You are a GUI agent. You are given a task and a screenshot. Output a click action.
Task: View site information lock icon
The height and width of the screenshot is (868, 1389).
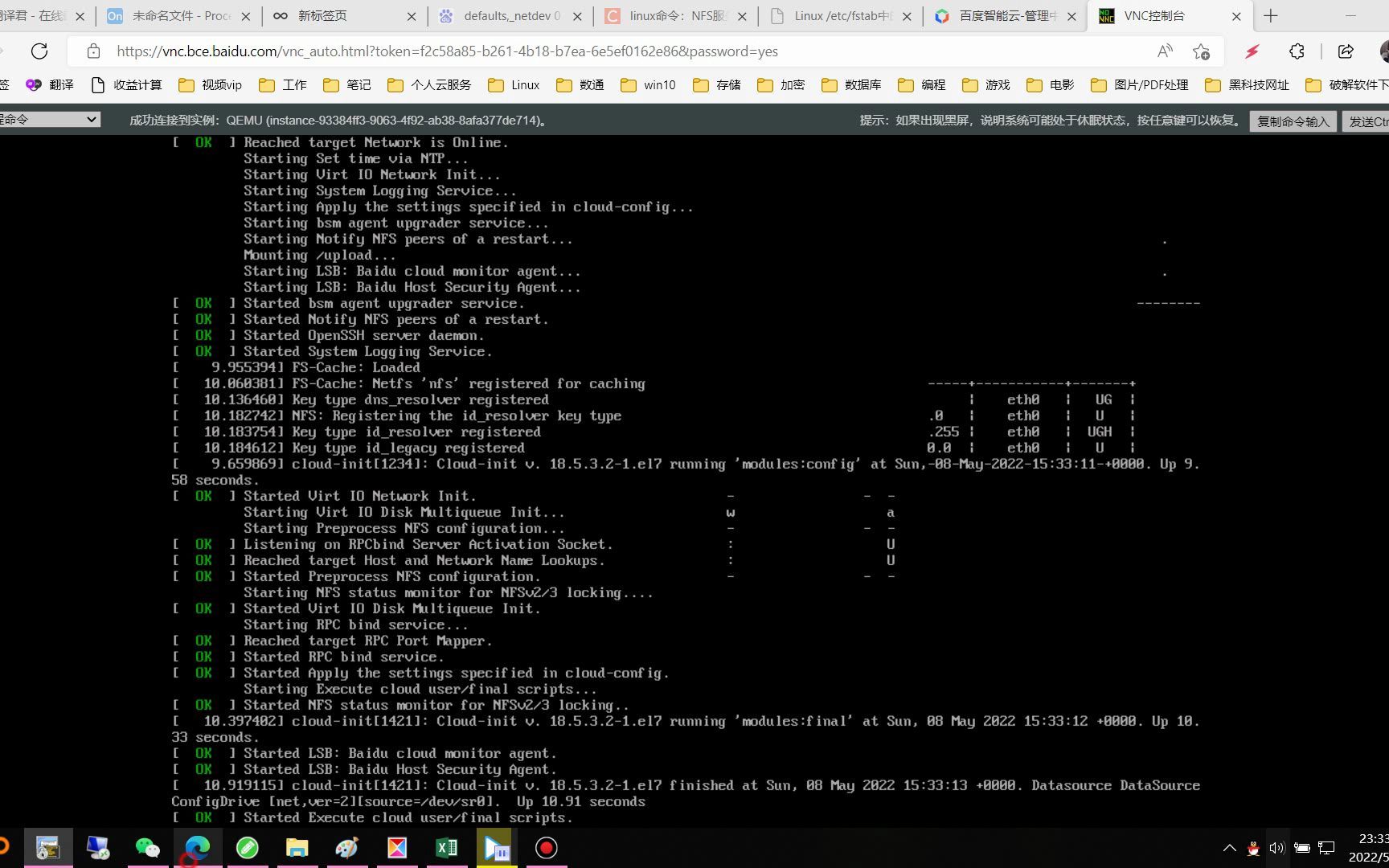click(x=93, y=51)
